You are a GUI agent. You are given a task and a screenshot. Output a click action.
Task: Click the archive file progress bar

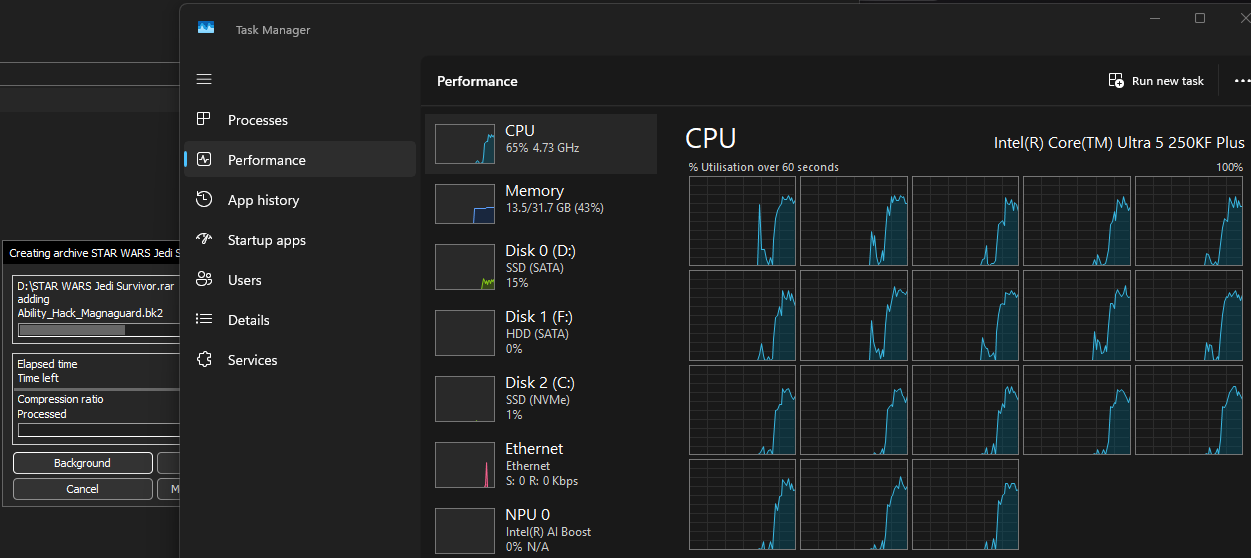tap(99, 329)
